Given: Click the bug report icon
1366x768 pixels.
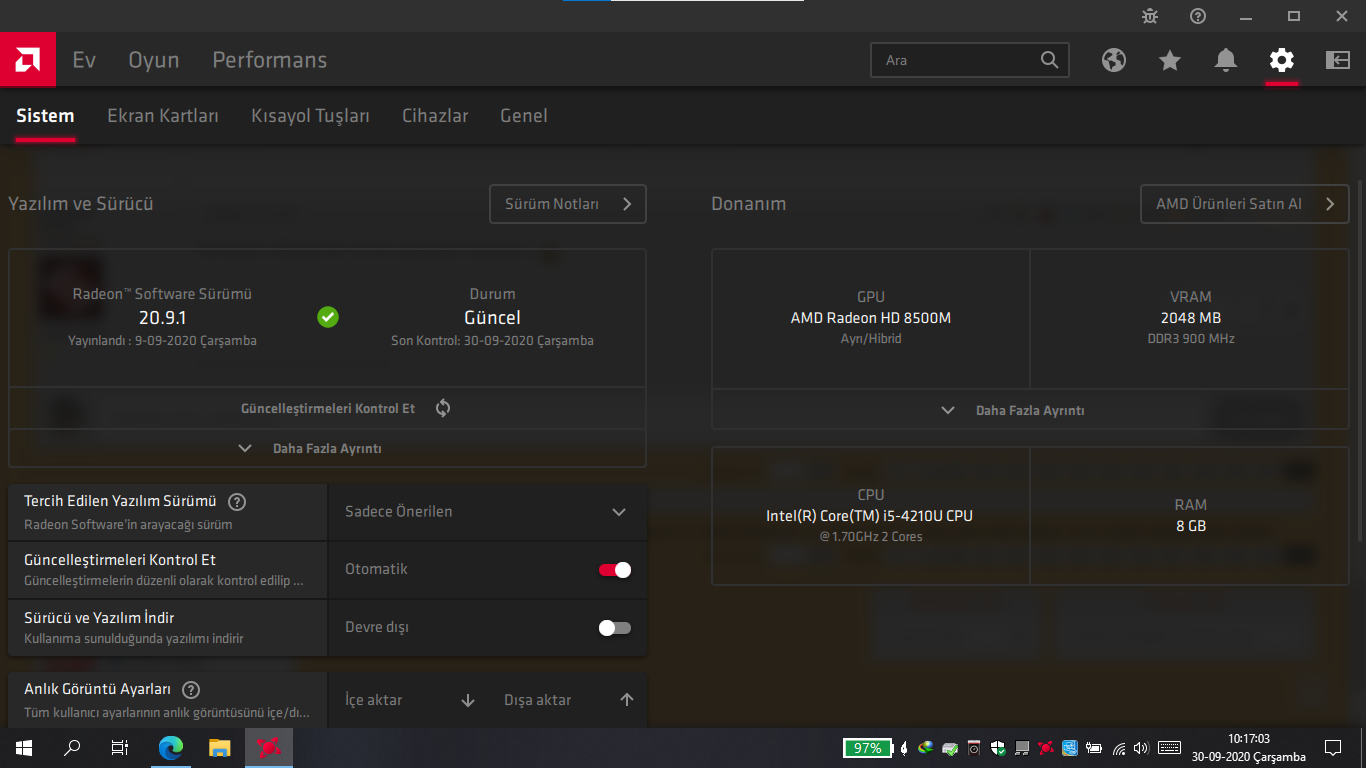Looking at the screenshot, I should pos(1150,16).
